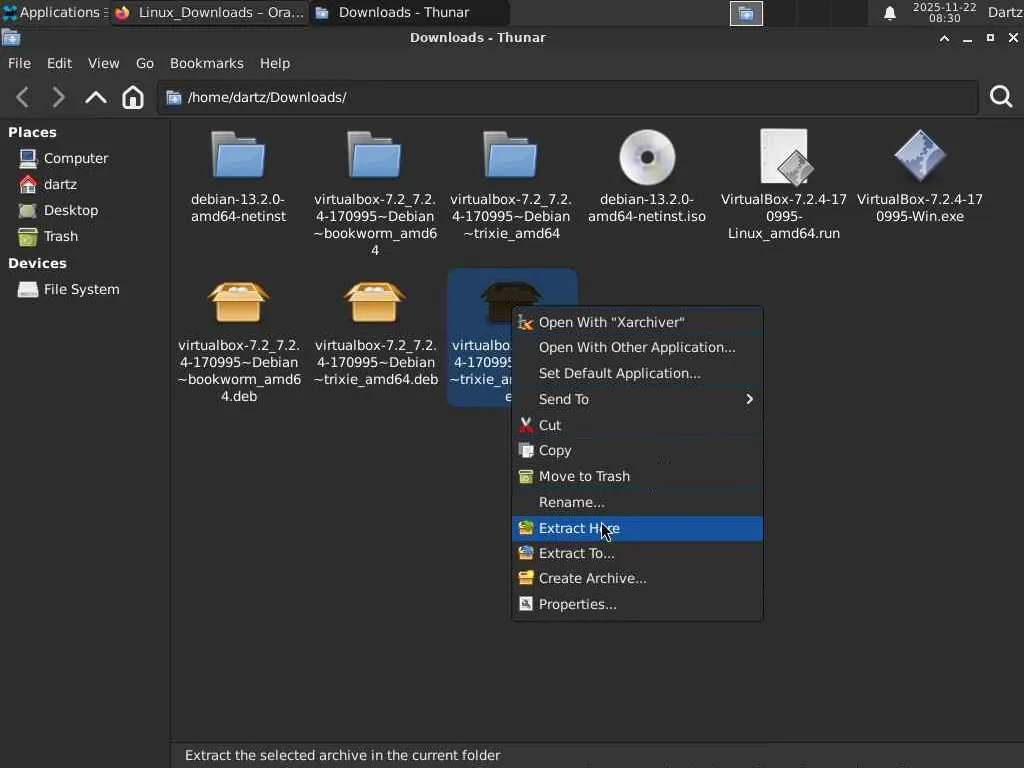Open parent folder with up arrow icon
1024x768 pixels.
[x=95, y=97]
